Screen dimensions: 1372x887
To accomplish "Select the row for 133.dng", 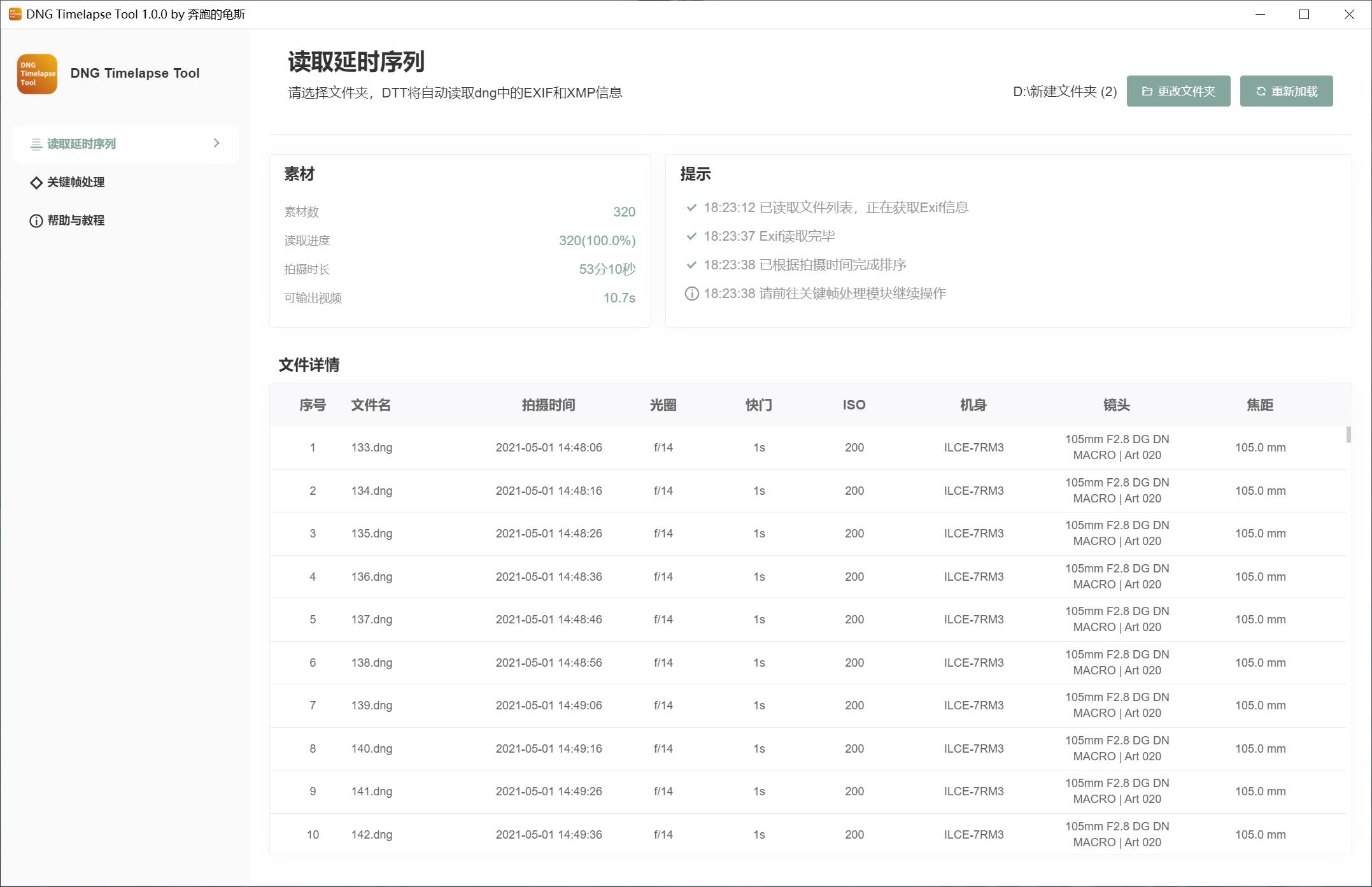I will [372, 448].
